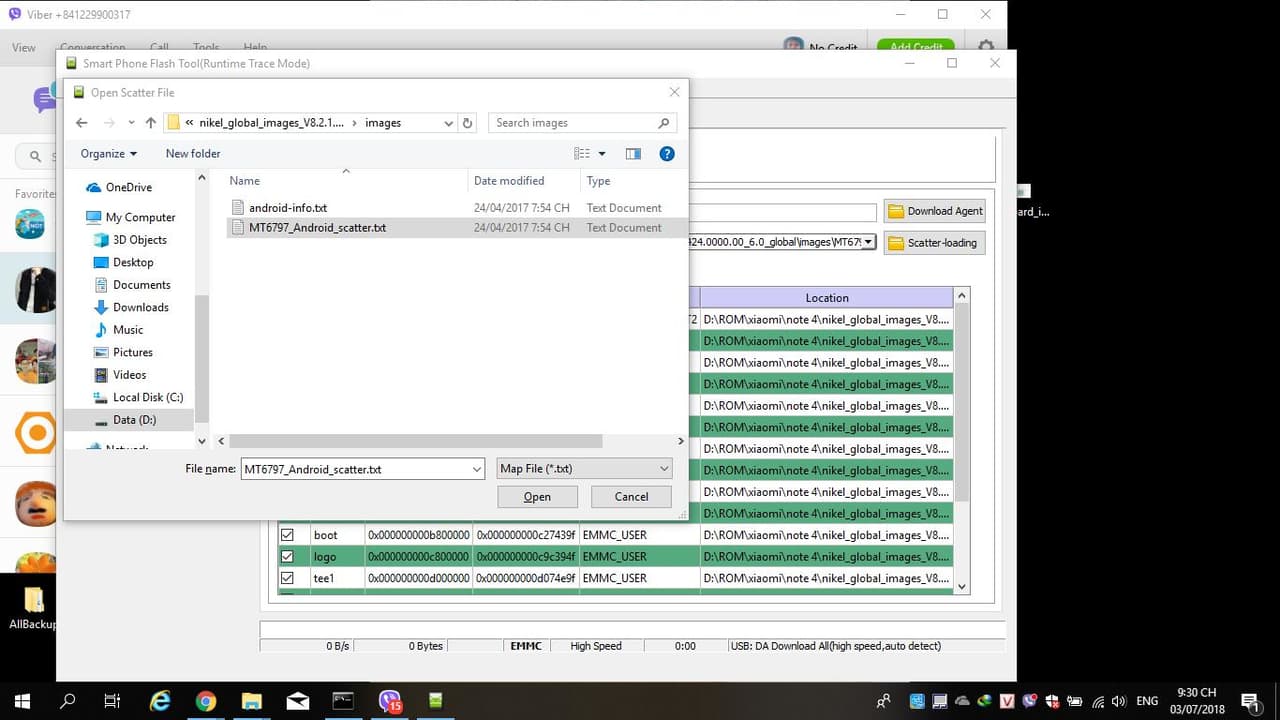
Task: Show the preview pane in file dialog
Action: (633, 154)
